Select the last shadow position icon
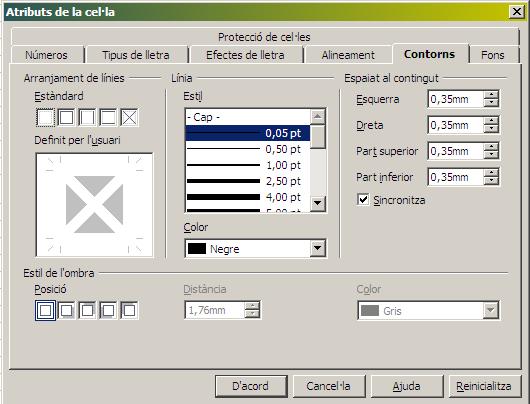The width and height of the screenshot is (530, 404). 129,310
